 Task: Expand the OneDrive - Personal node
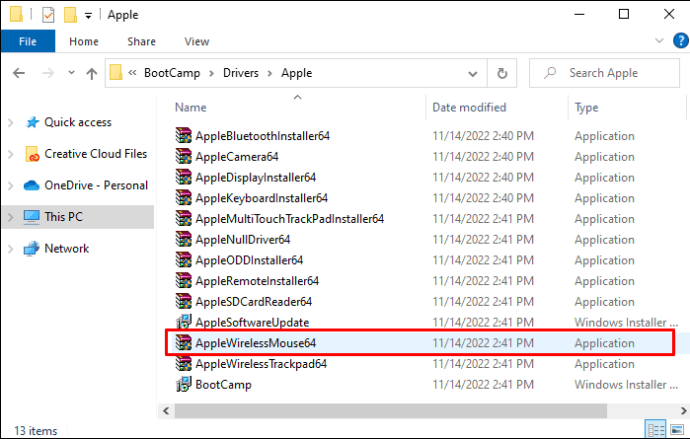pos(11,186)
